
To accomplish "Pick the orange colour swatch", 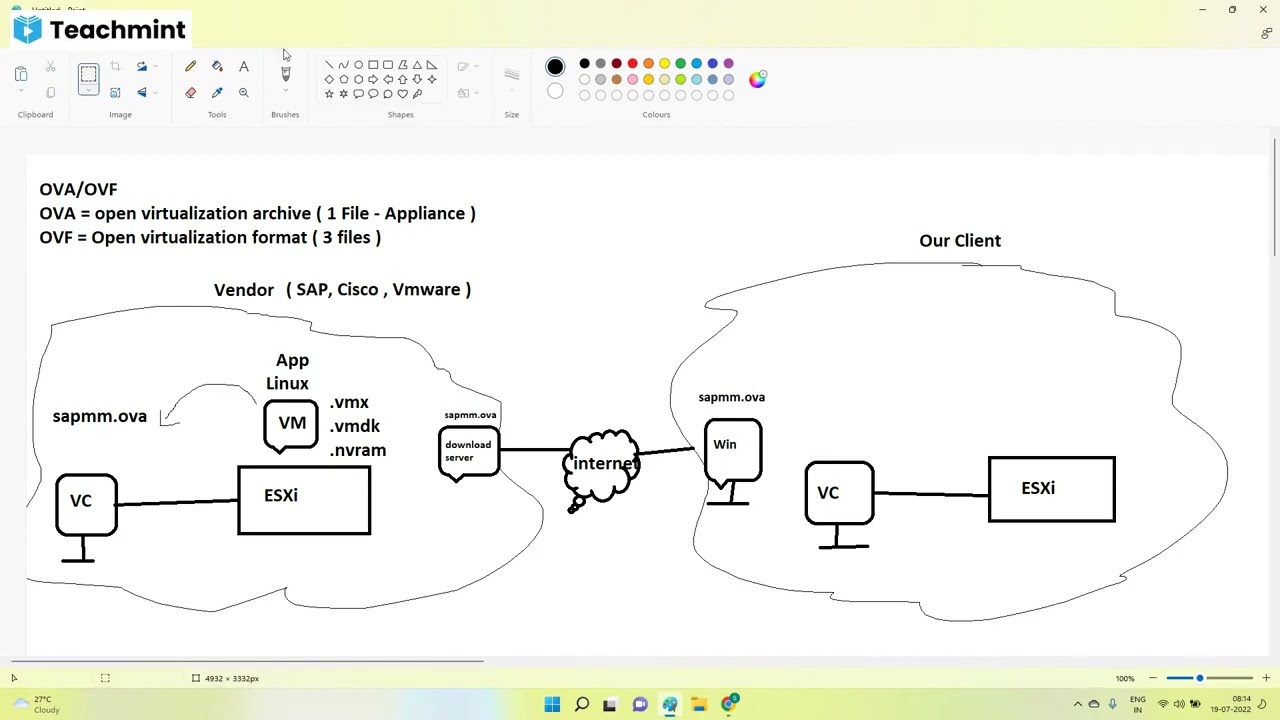I will point(648,64).
